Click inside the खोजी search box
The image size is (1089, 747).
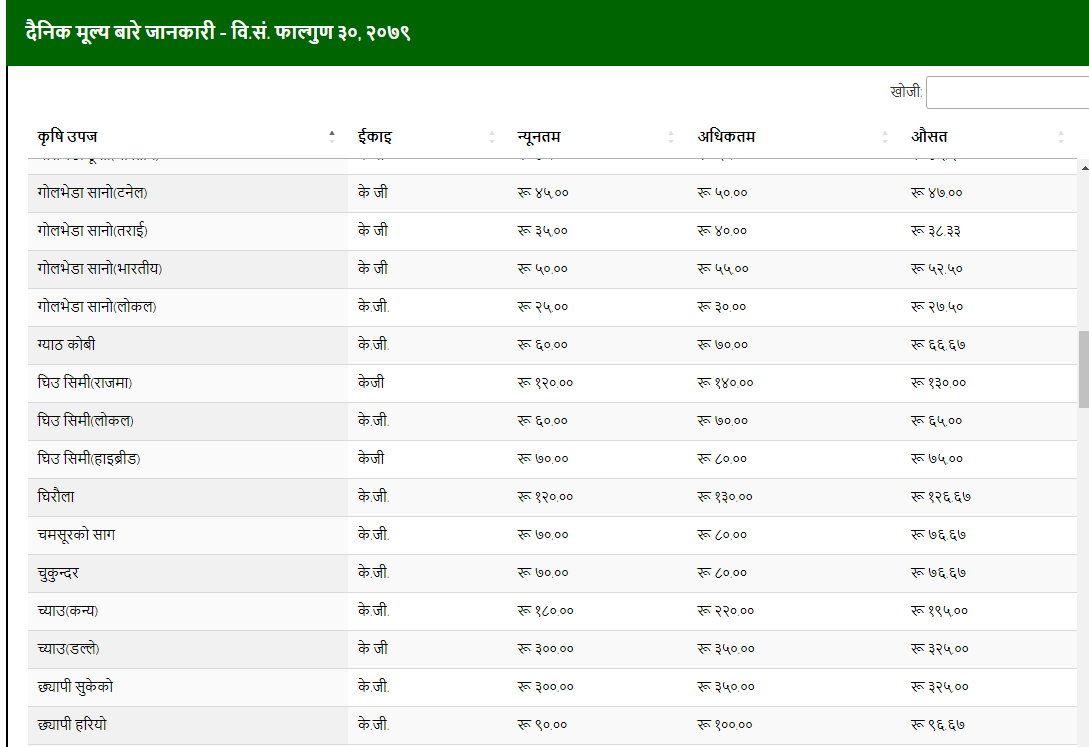1006,92
